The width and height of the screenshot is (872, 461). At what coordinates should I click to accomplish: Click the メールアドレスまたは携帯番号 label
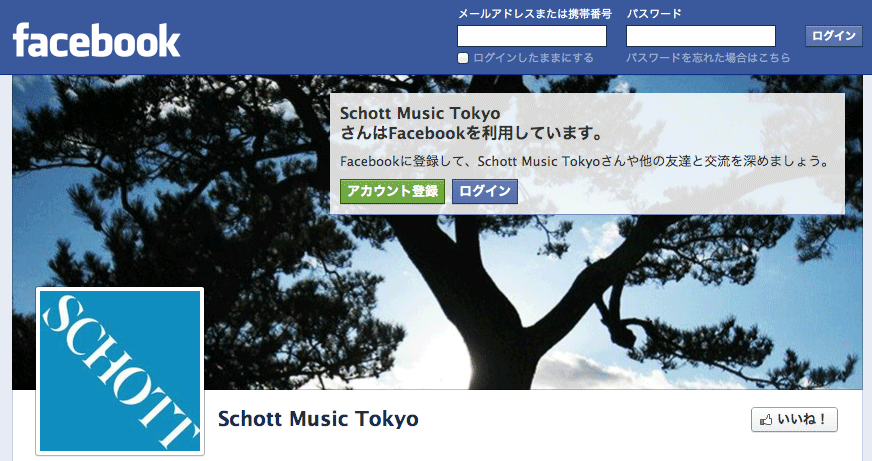click(534, 14)
